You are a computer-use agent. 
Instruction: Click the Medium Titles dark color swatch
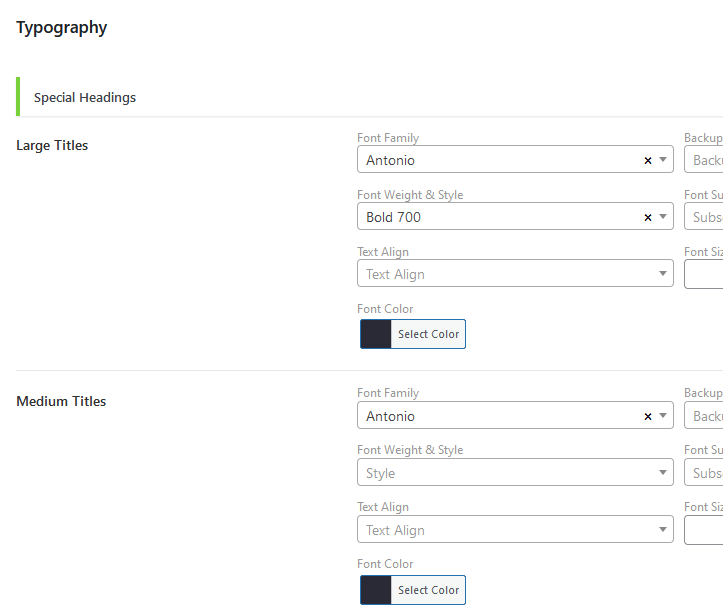pos(376,590)
